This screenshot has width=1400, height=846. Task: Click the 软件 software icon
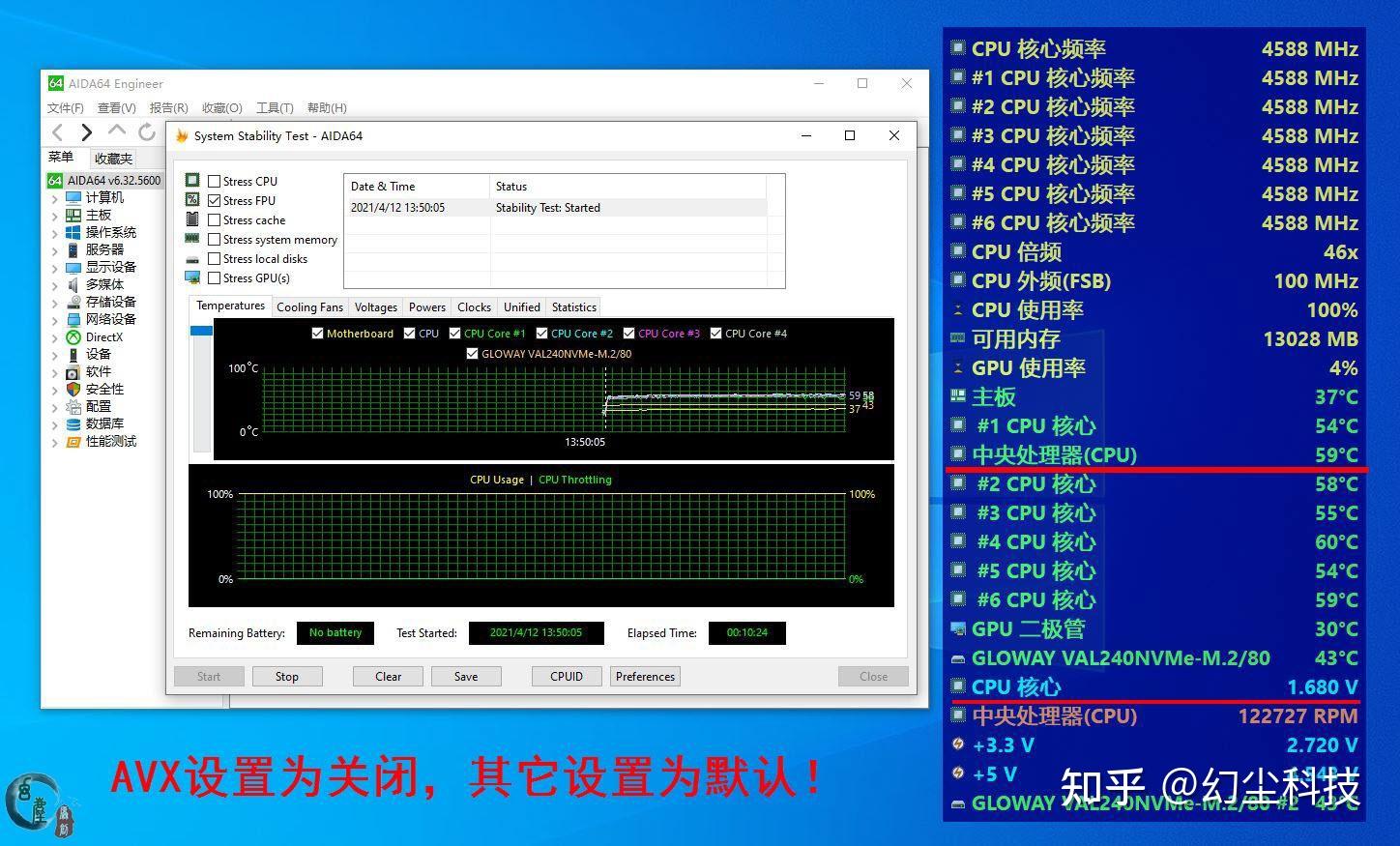[x=73, y=372]
